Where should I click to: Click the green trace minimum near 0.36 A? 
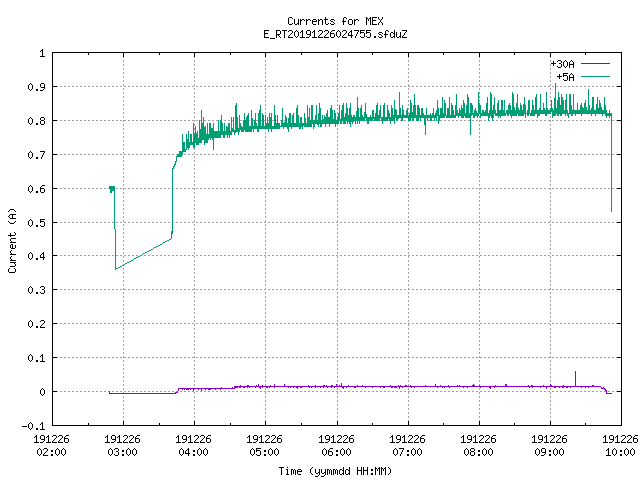tap(116, 269)
